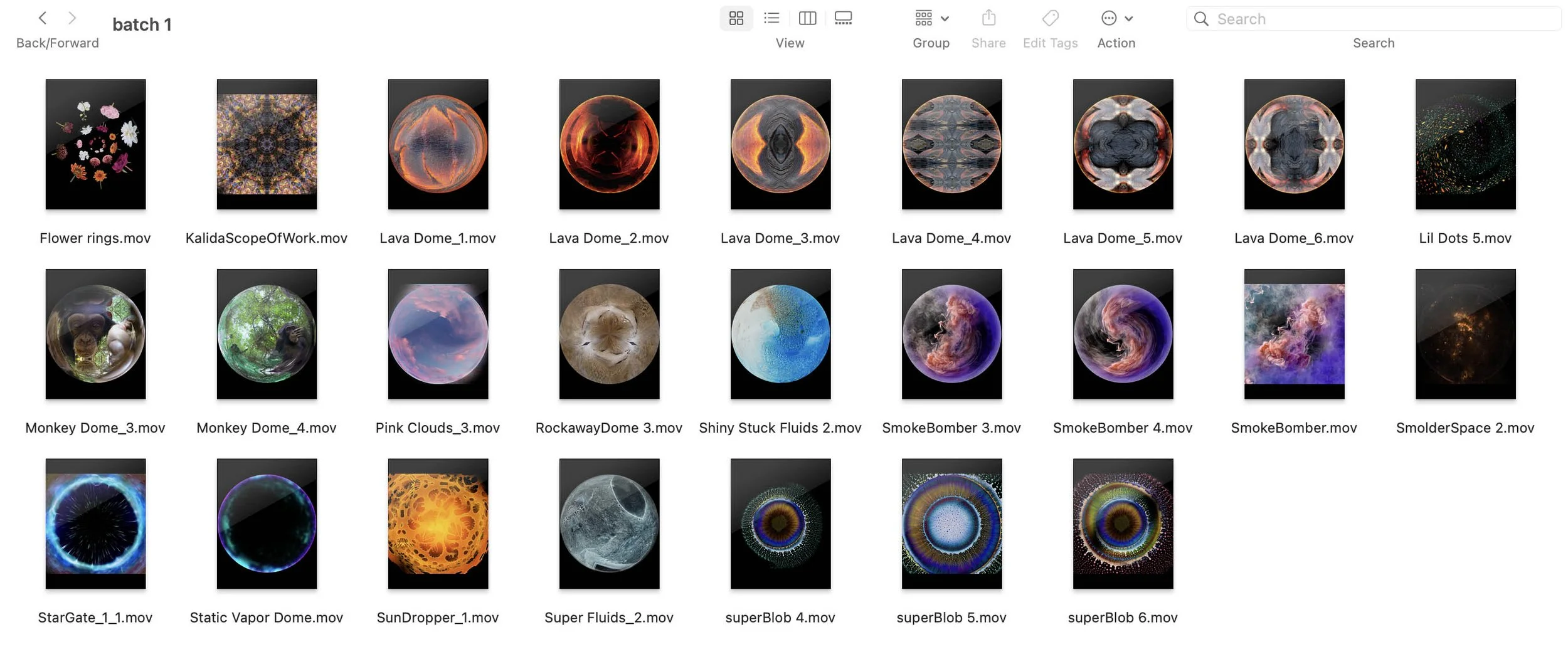Go back with the left chevron

pyautogui.click(x=43, y=18)
